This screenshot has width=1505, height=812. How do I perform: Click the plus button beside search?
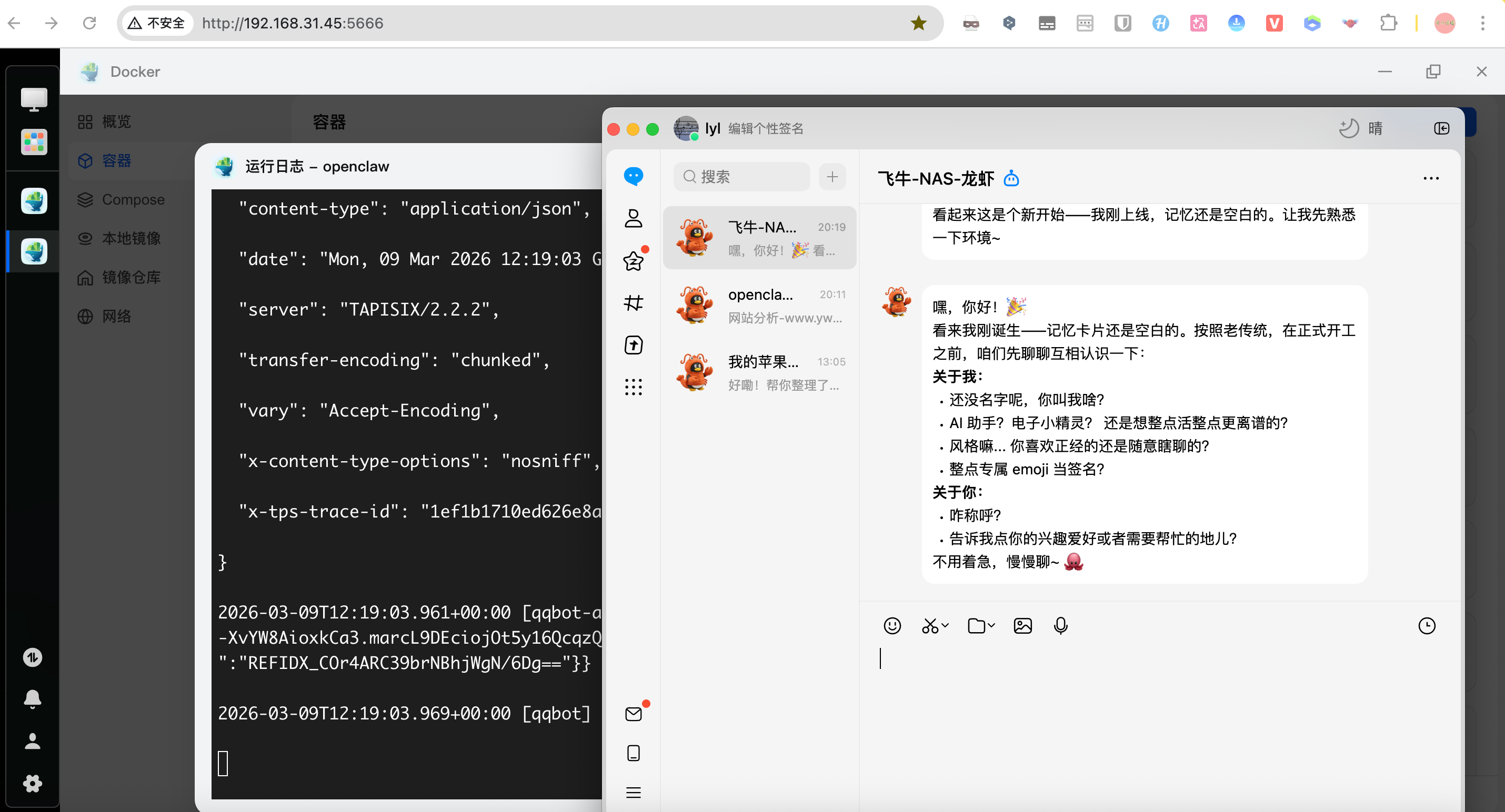[832, 176]
